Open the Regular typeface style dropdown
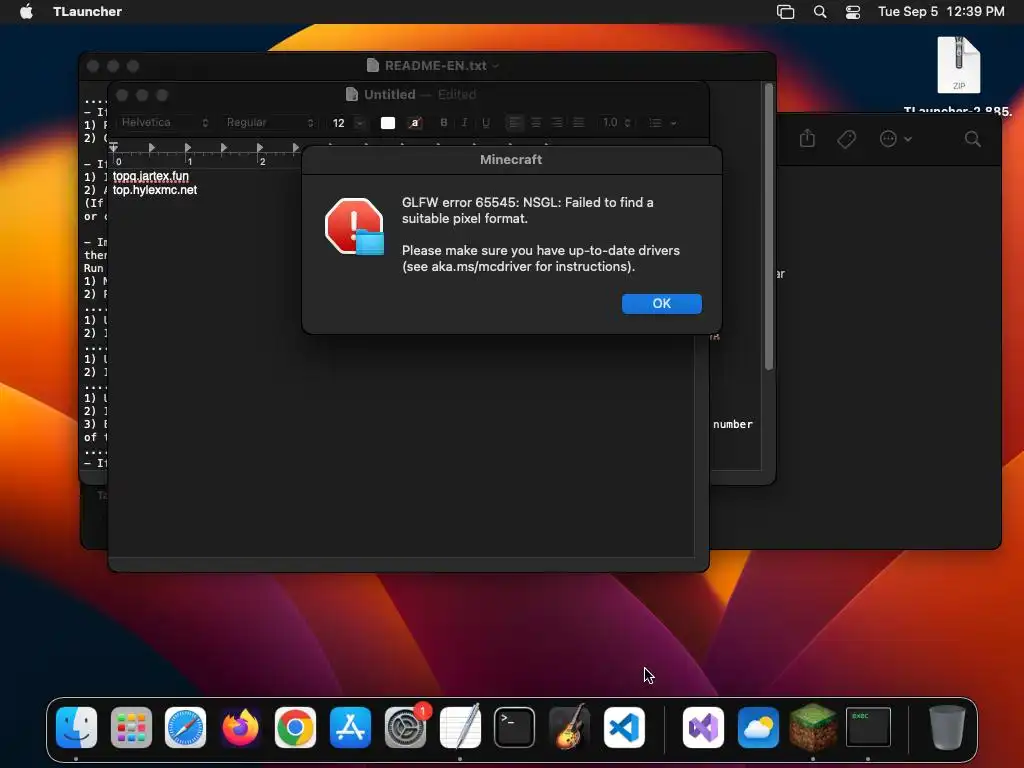The height and width of the screenshot is (768, 1024). (x=270, y=123)
